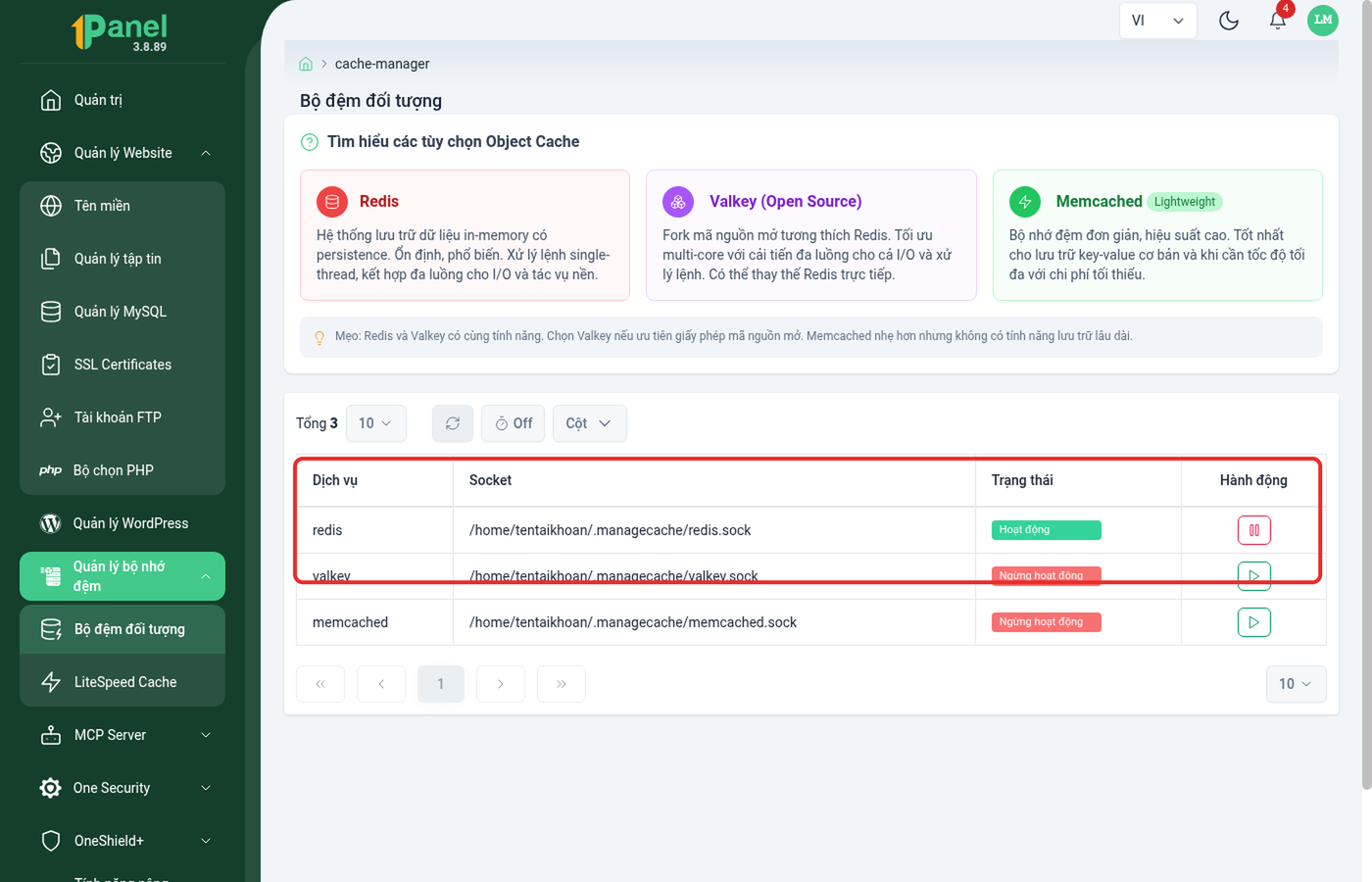Click the 1Panel logo
1372x882 pixels.
coord(120,31)
